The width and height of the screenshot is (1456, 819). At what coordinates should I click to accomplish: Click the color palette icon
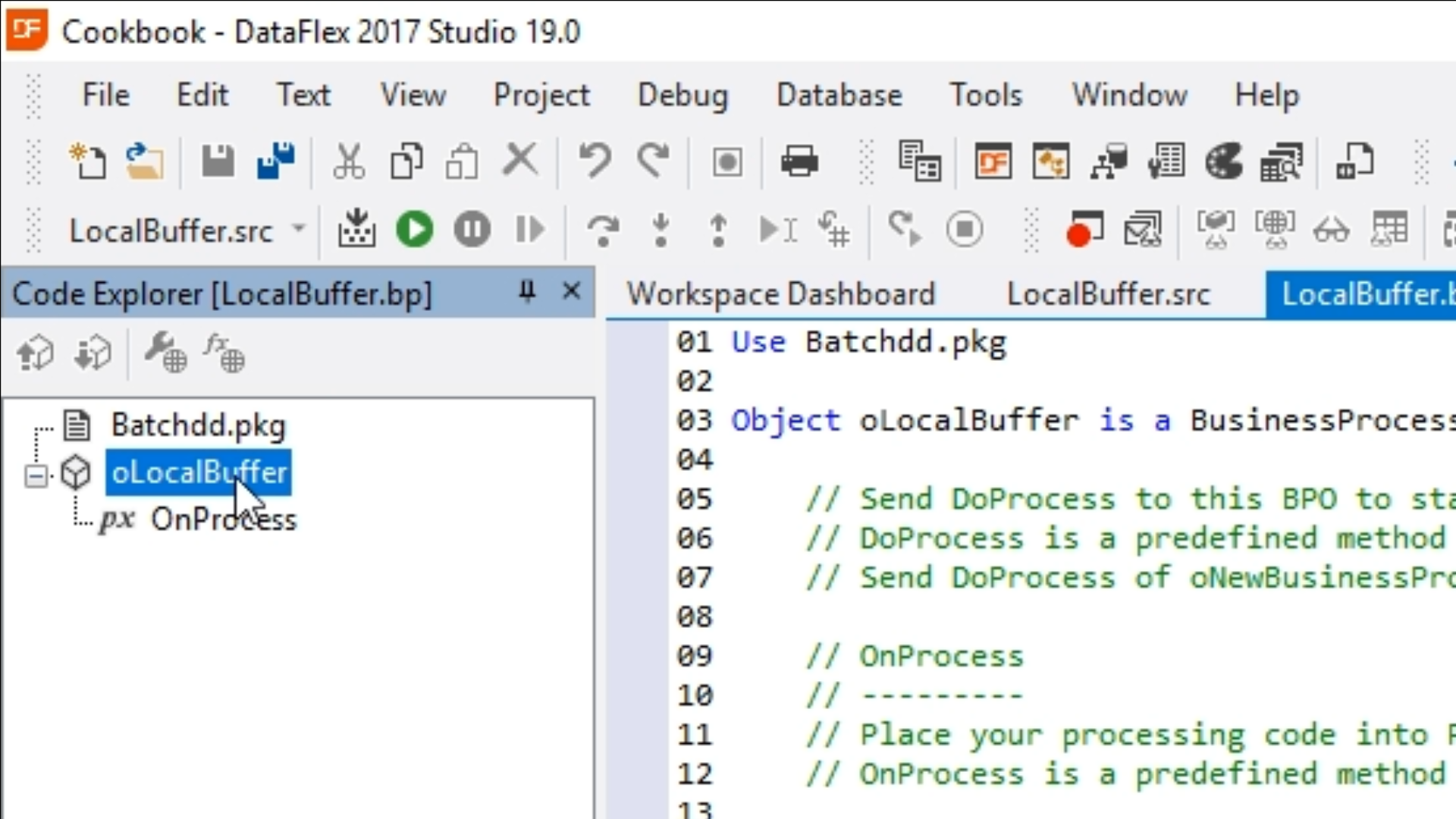[x=1223, y=161]
